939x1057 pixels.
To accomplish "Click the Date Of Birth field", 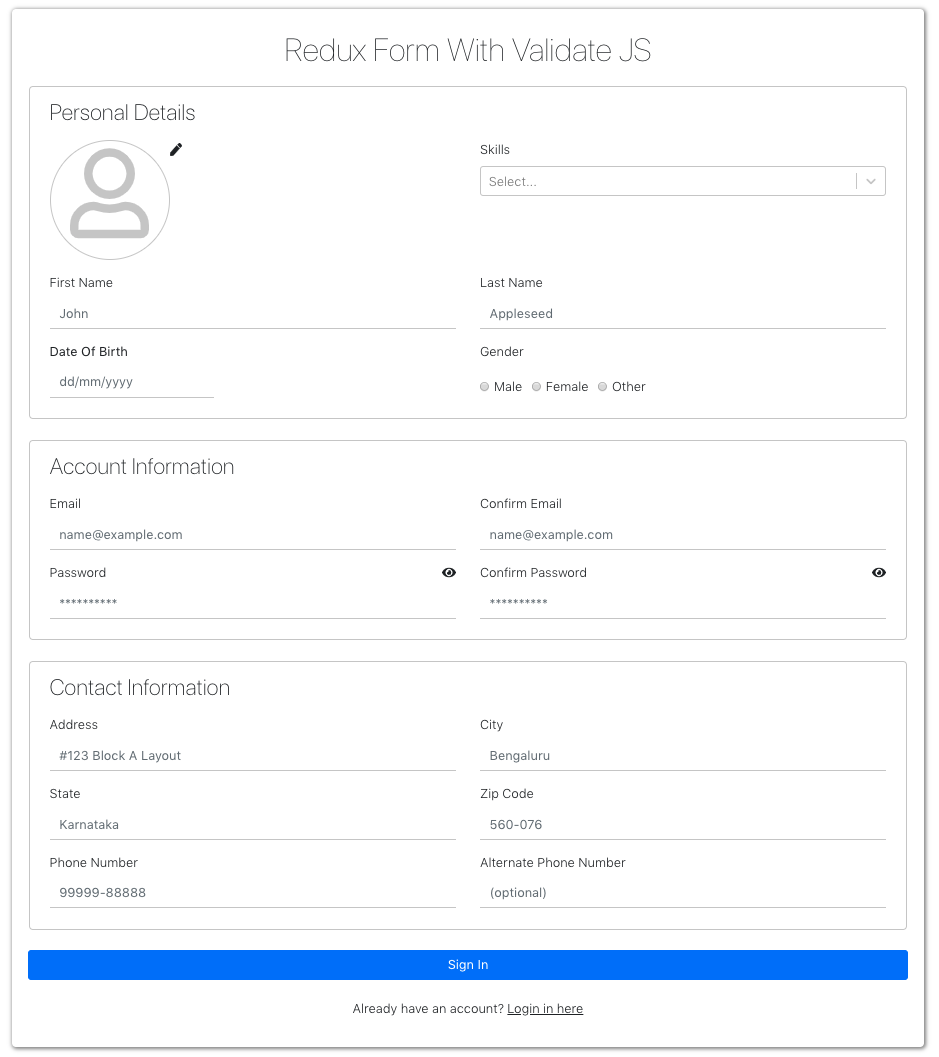I will (x=132, y=382).
